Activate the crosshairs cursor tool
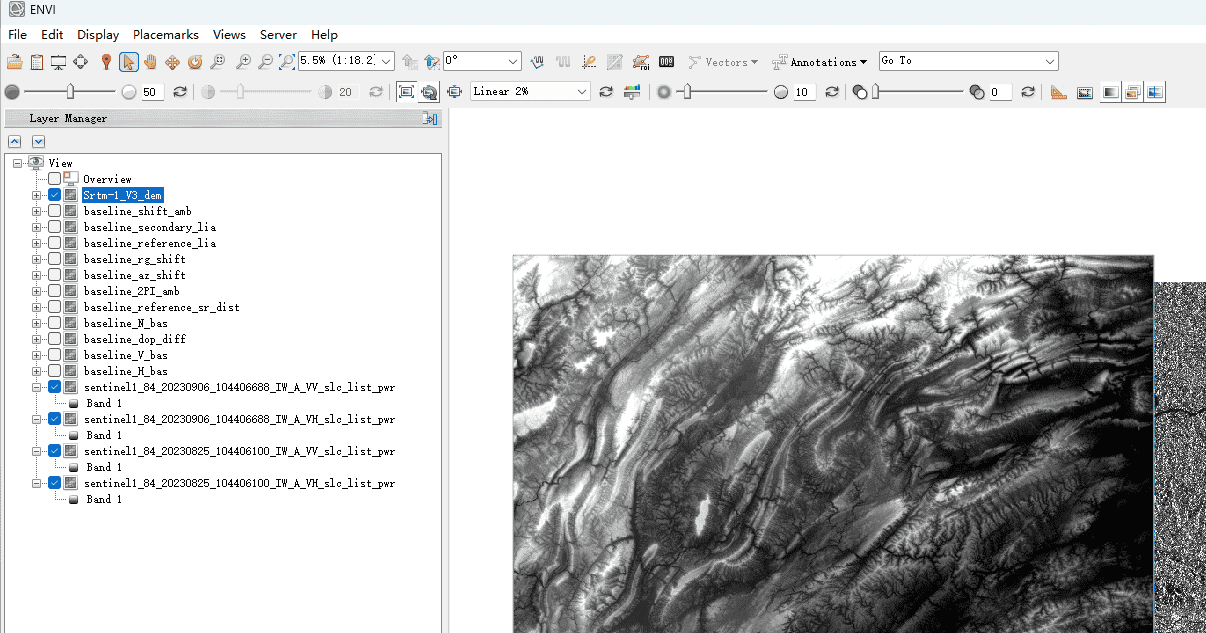1206x633 pixels. click(81, 62)
